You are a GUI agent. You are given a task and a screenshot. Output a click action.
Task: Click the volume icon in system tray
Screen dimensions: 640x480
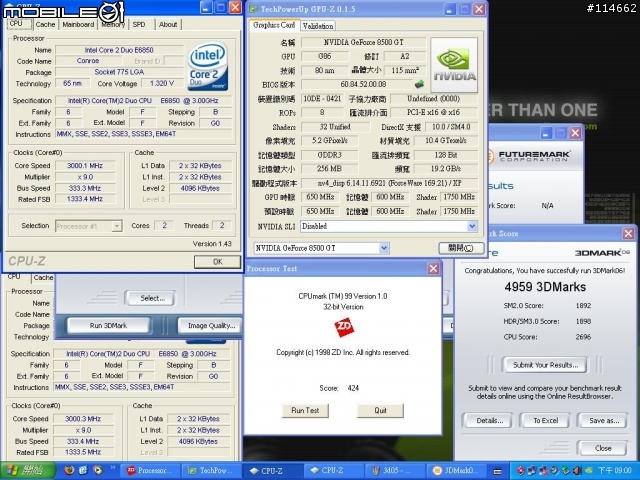pyautogui.click(x=577, y=471)
